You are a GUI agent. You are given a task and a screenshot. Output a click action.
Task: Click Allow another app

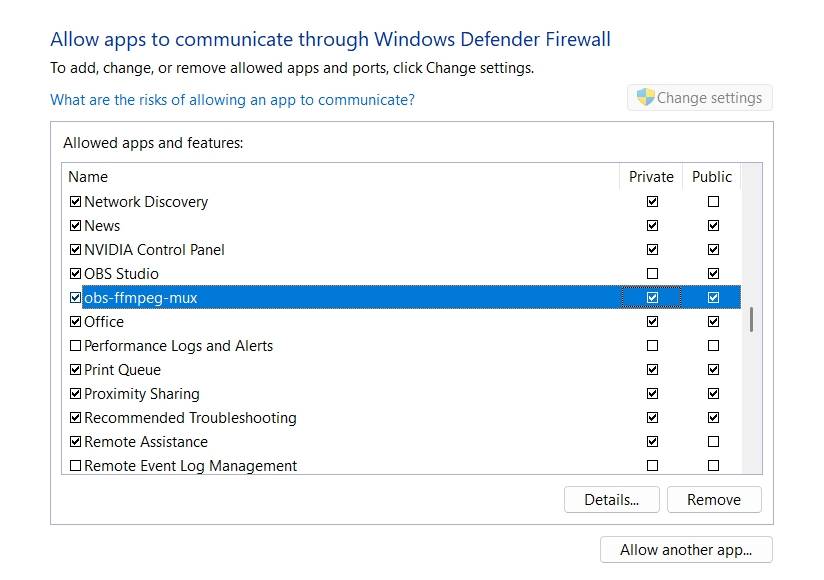click(x=686, y=549)
